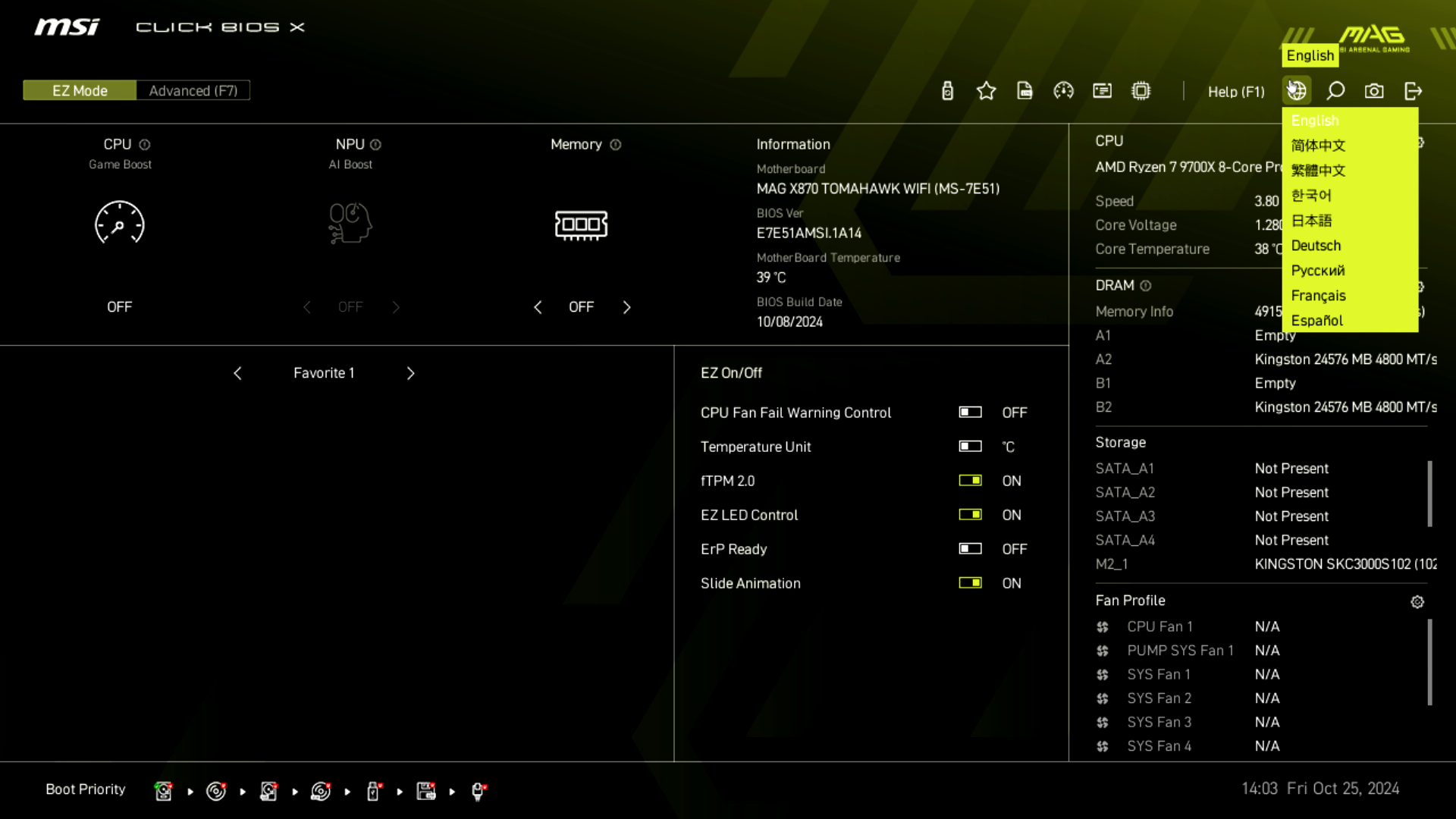Viewport: 1456px width, 819px height.
Task: Switch to Advanced F7 mode tab
Action: click(192, 90)
